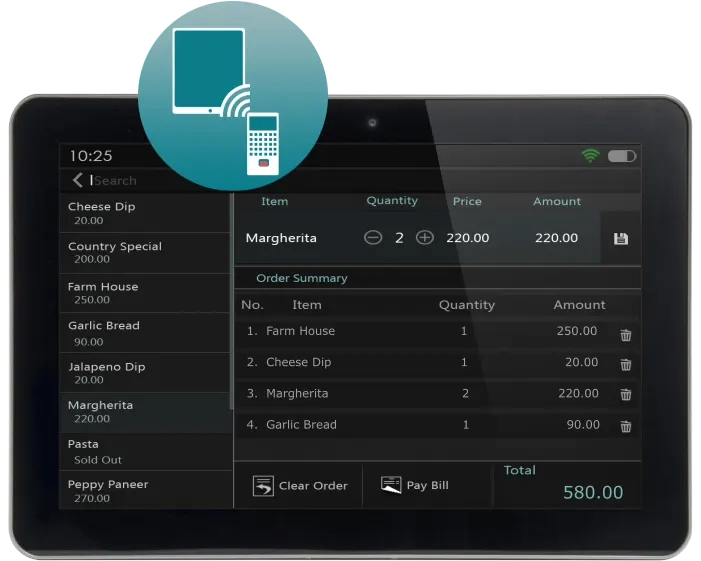Viewport: 701px width, 561px height.
Task: Tap the back arrow next to Search
Action: point(78,180)
